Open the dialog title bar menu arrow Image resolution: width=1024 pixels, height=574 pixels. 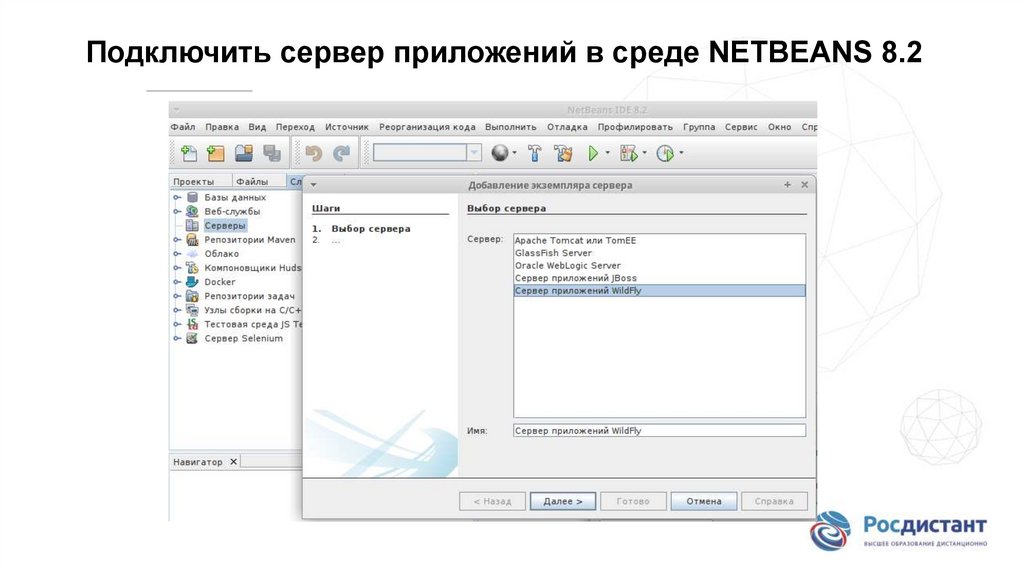313,185
